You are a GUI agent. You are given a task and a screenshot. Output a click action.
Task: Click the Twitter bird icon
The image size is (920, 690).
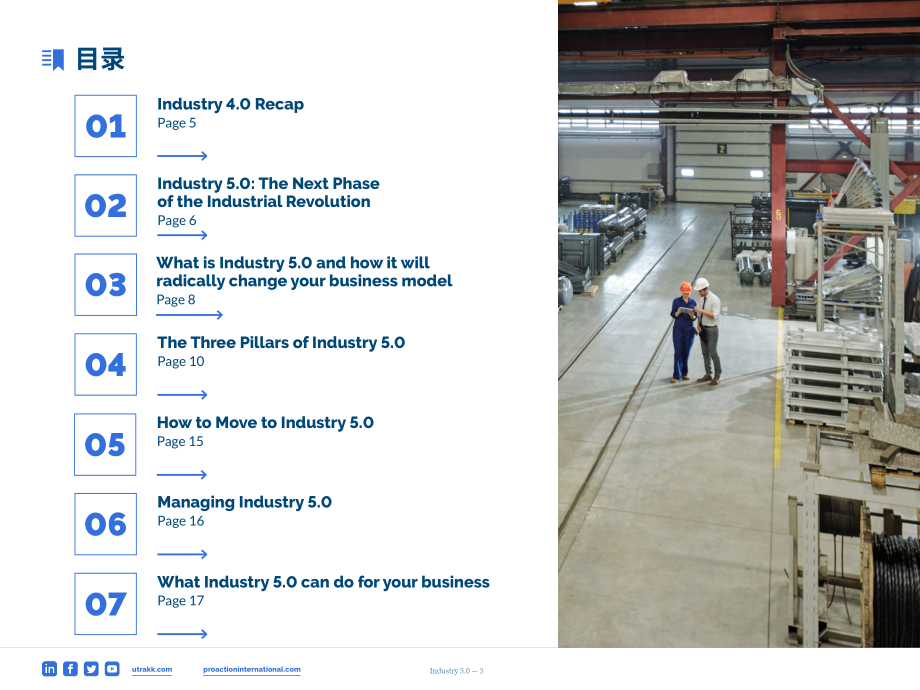[x=91, y=668]
